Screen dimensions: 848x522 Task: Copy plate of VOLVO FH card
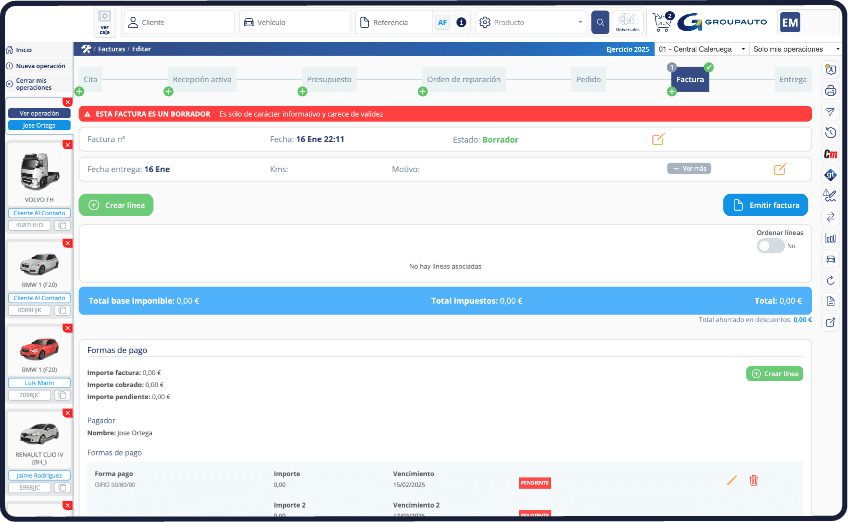click(62, 225)
